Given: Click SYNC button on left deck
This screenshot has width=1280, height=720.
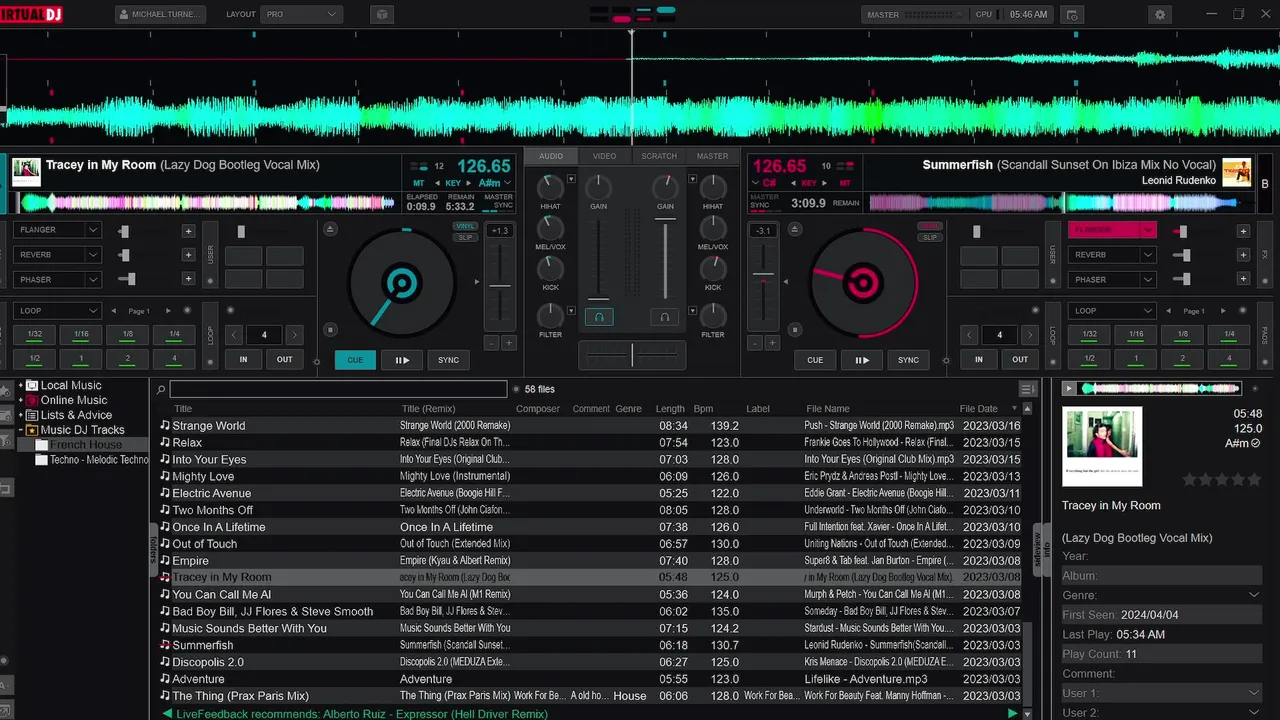Looking at the screenshot, I should (449, 360).
